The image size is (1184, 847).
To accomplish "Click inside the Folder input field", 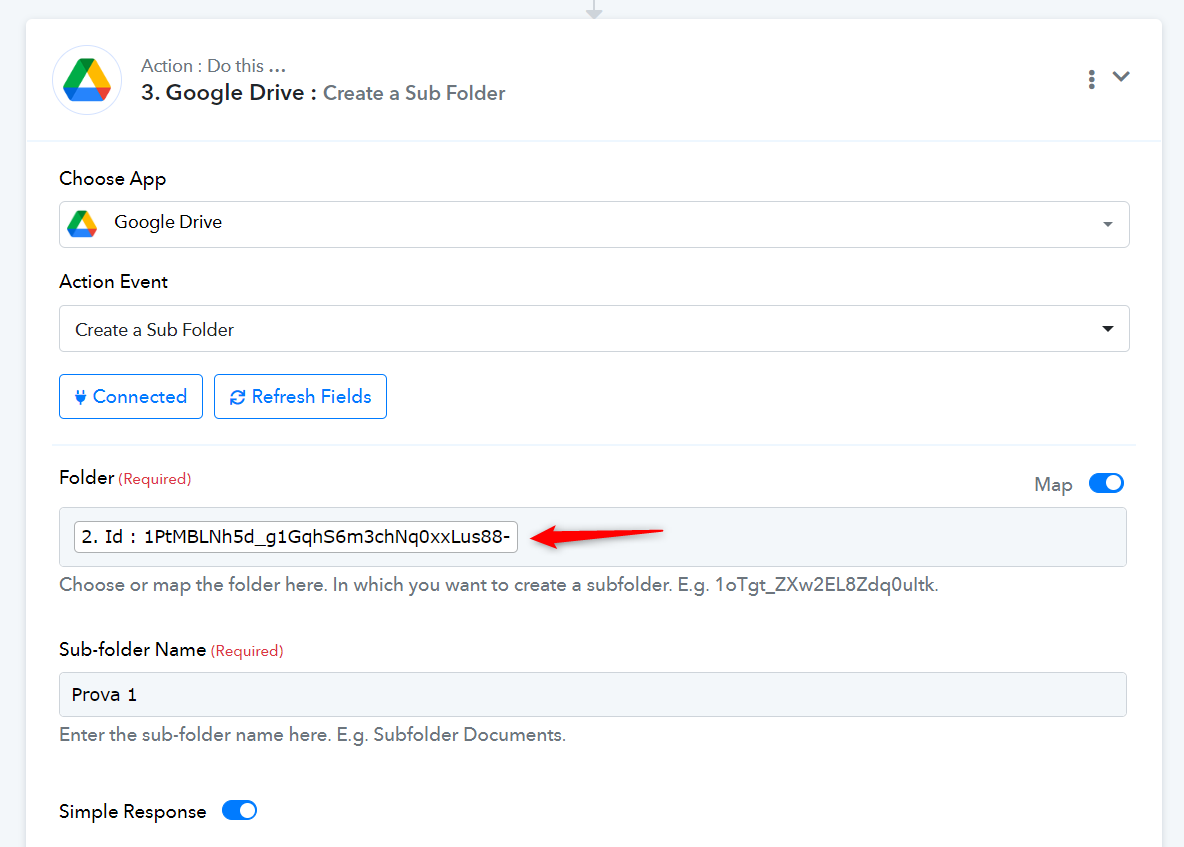I will [x=592, y=537].
